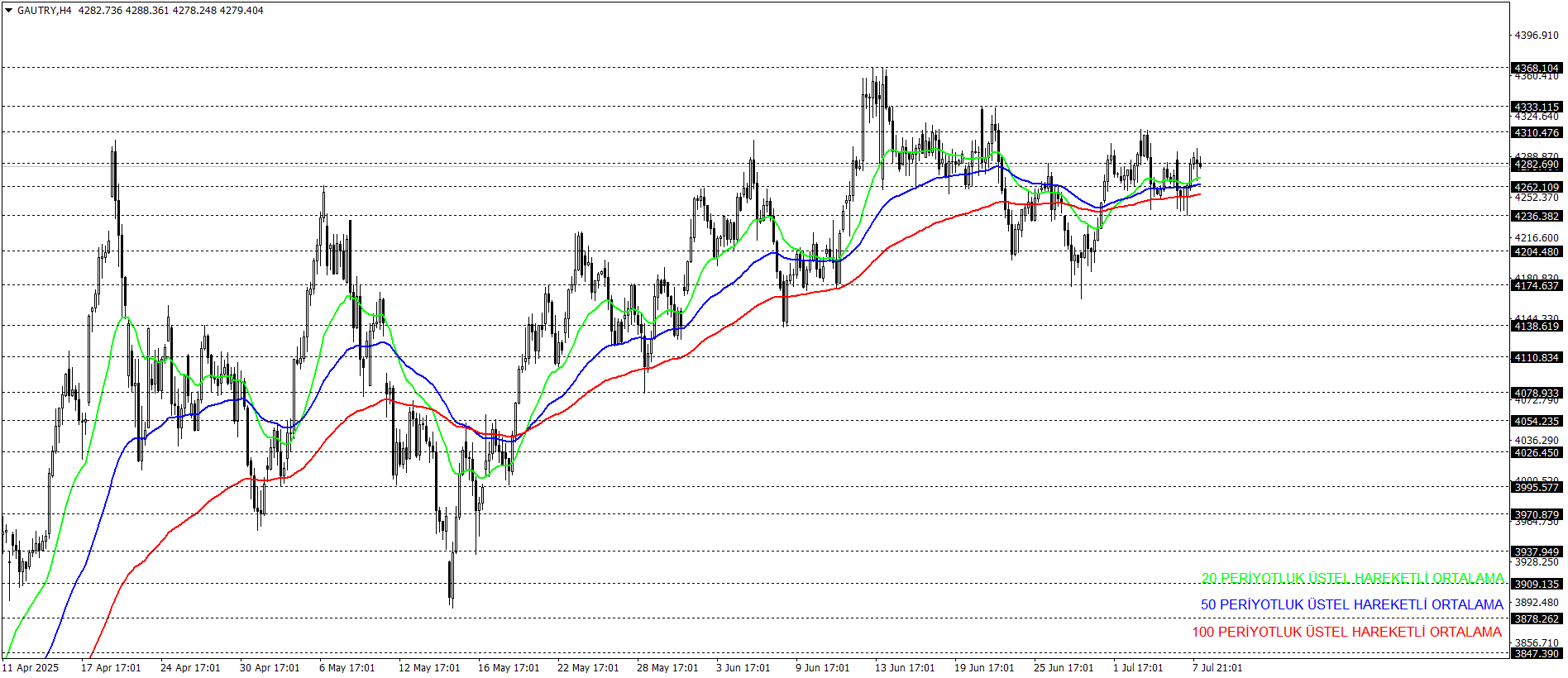Screen dimensions: 1568x678
Task: Click the OHLC value 4279.404 in the header
Action: point(241,11)
